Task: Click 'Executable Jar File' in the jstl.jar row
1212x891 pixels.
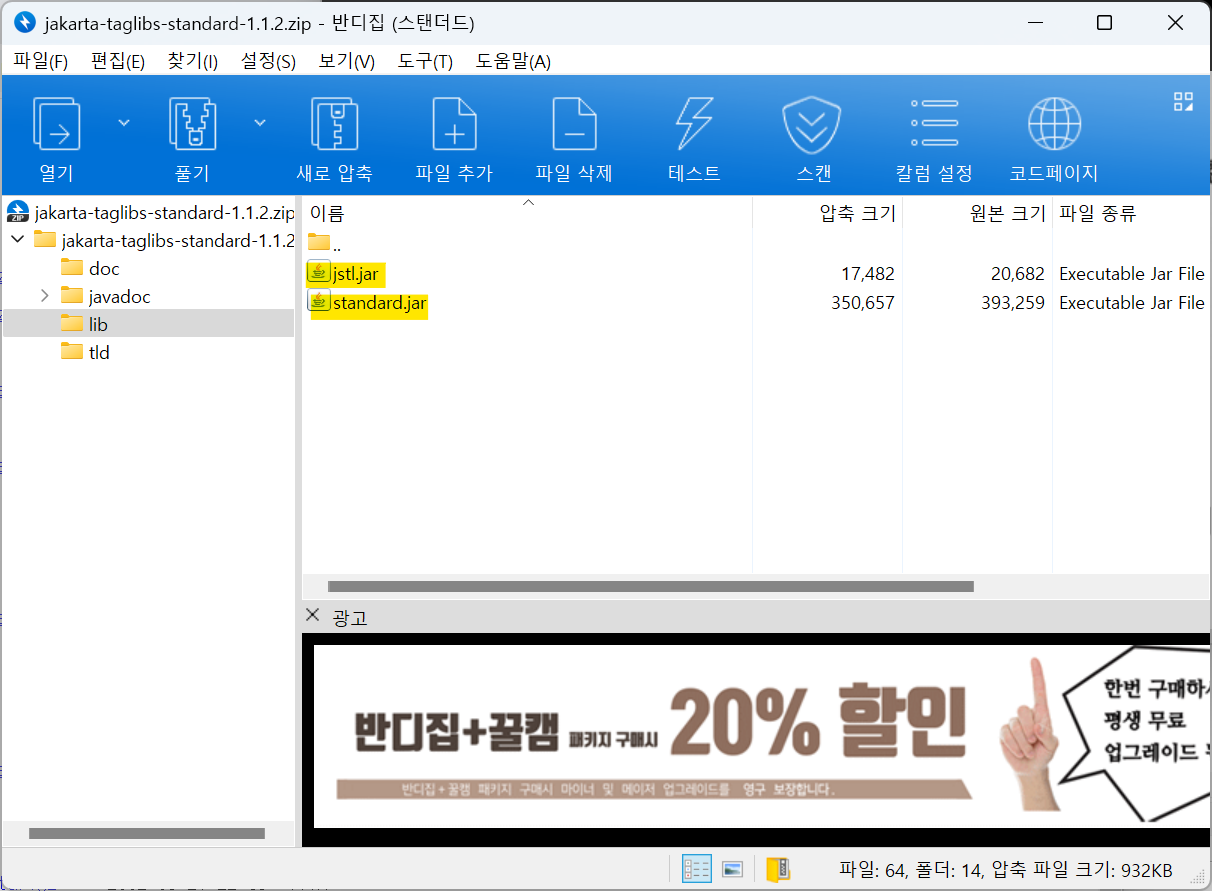Action: point(1132,273)
